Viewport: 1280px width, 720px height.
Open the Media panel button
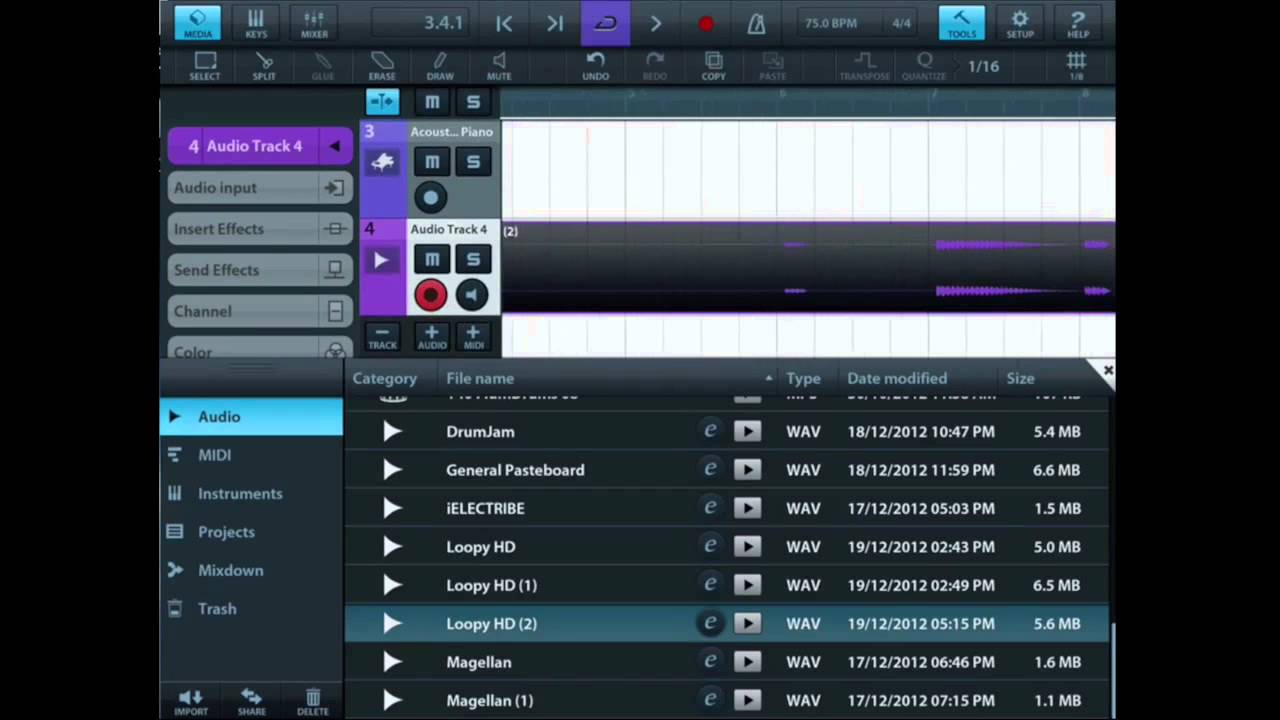[x=197, y=23]
